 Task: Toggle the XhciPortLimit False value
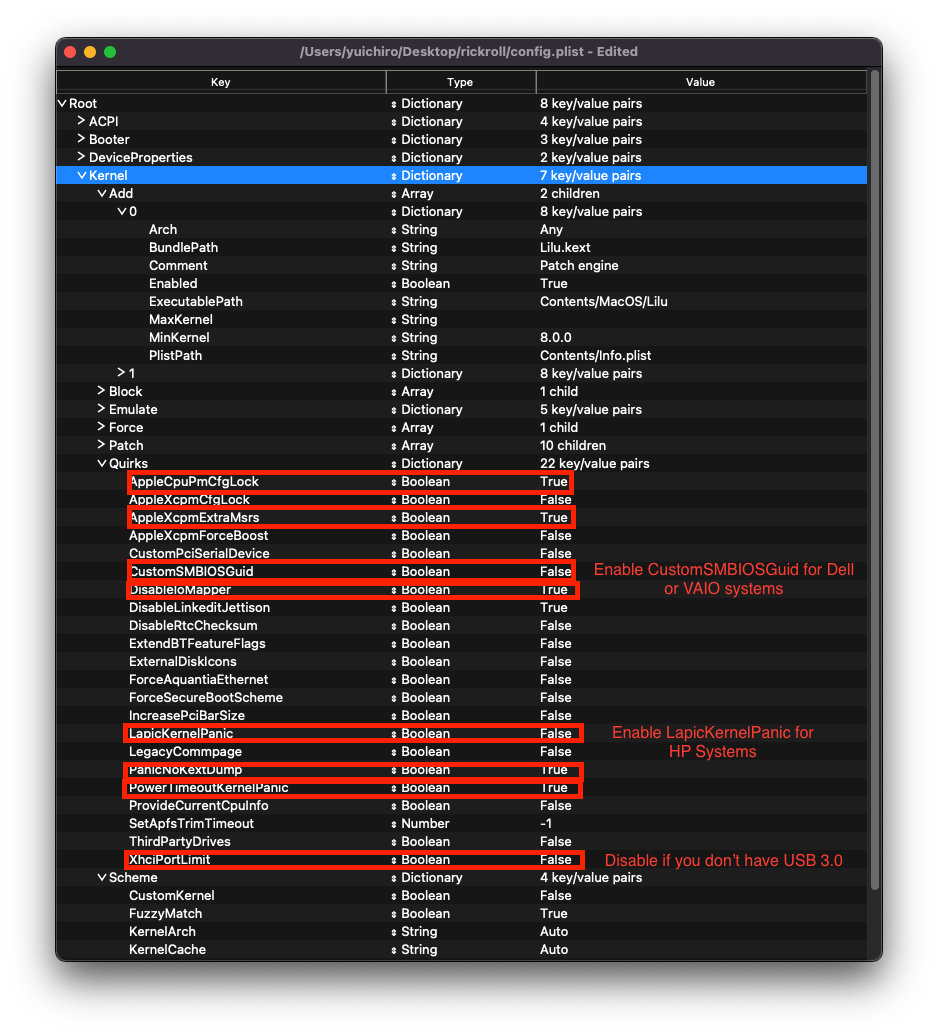click(x=556, y=860)
